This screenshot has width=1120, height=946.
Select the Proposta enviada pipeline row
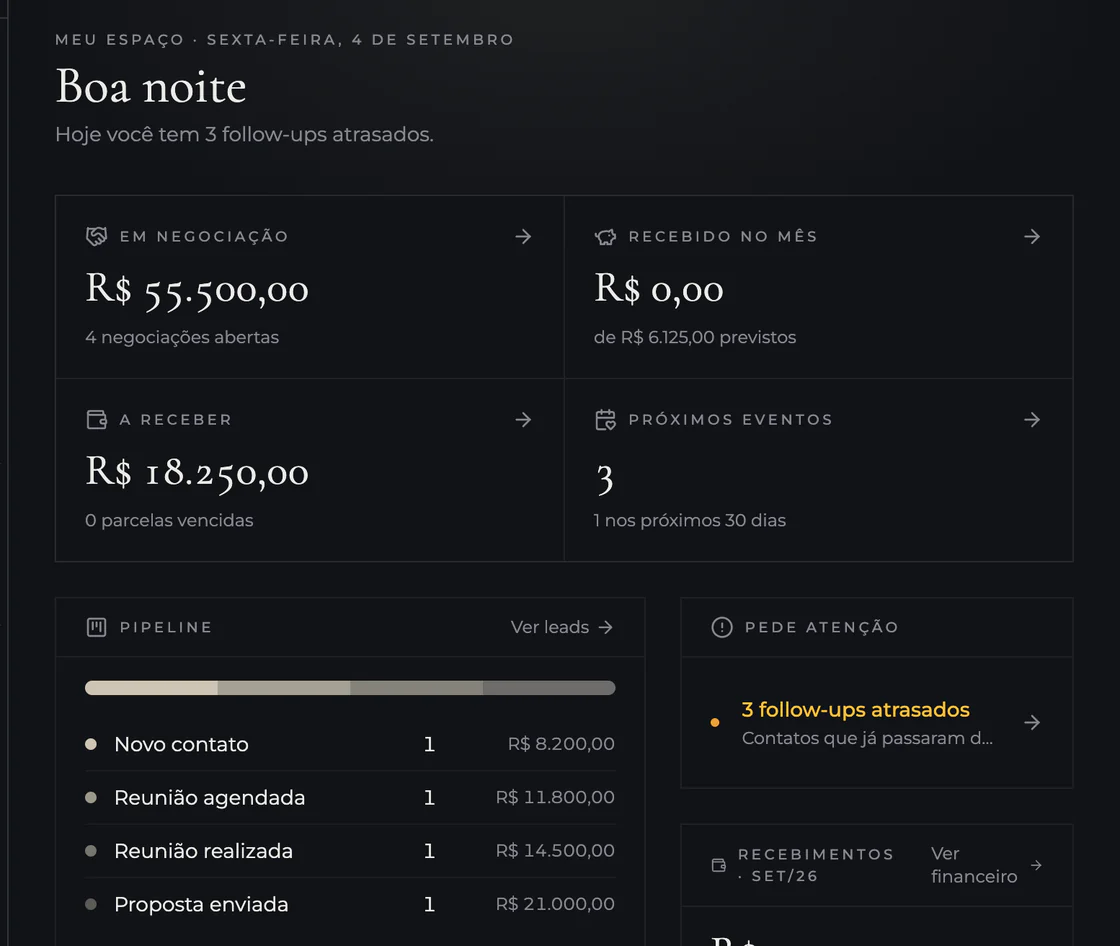tap(350, 905)
